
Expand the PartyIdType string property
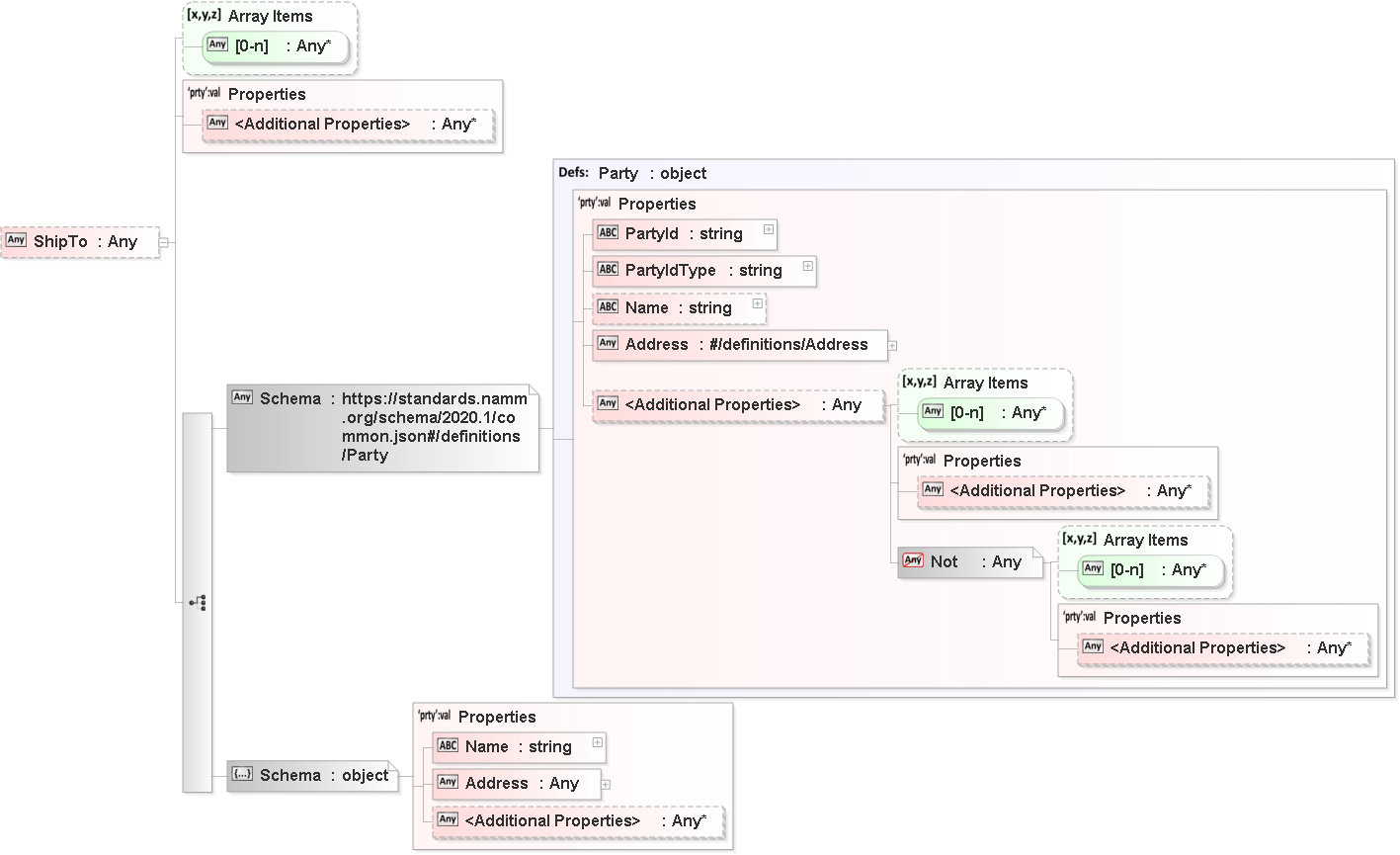[807, 266]
